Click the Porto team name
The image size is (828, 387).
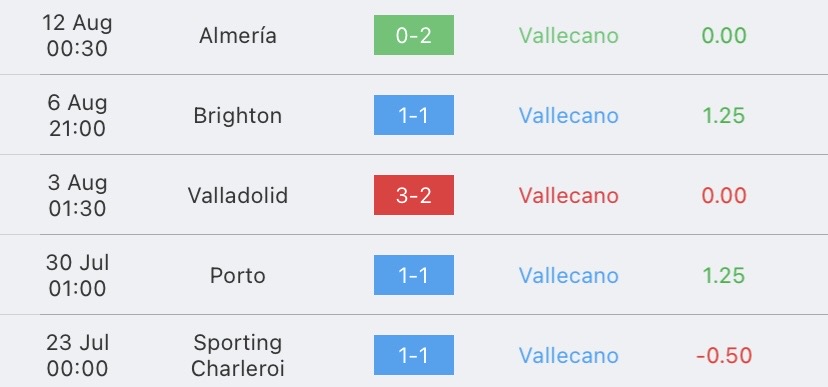click(x=238, y=275)
